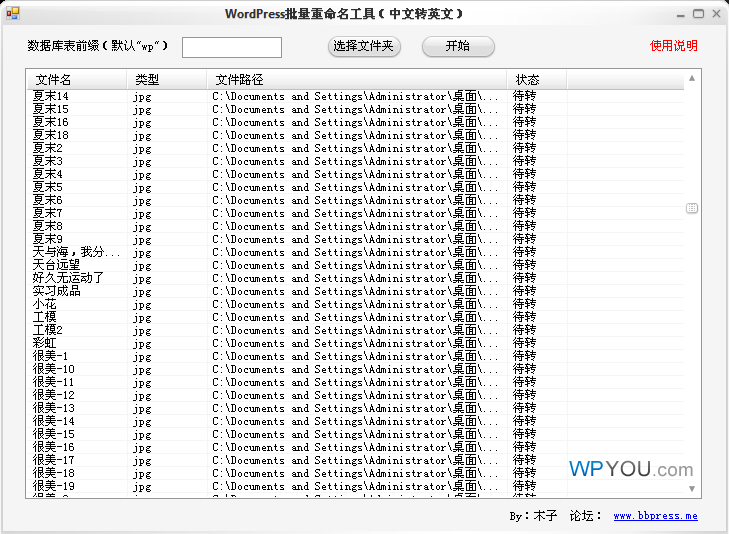Click the 选择文件夹 button

click(x=364, y=46)
